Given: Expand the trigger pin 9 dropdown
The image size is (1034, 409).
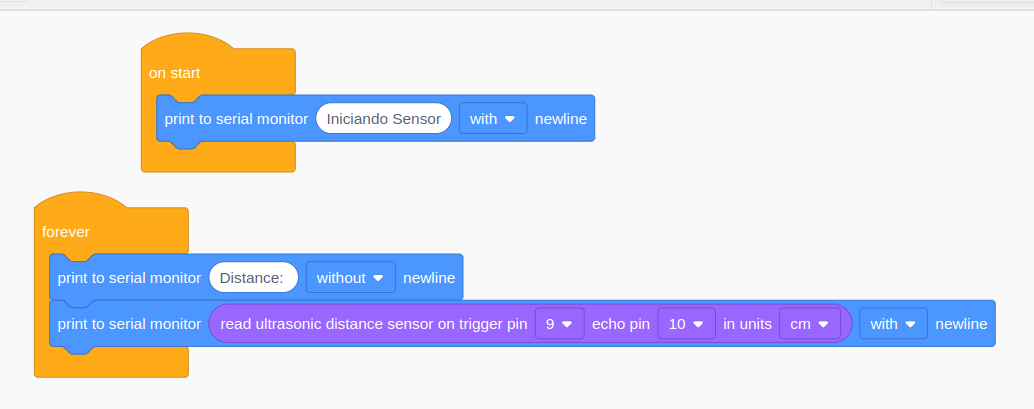Looking at the screenshot, I should point(559,324).
